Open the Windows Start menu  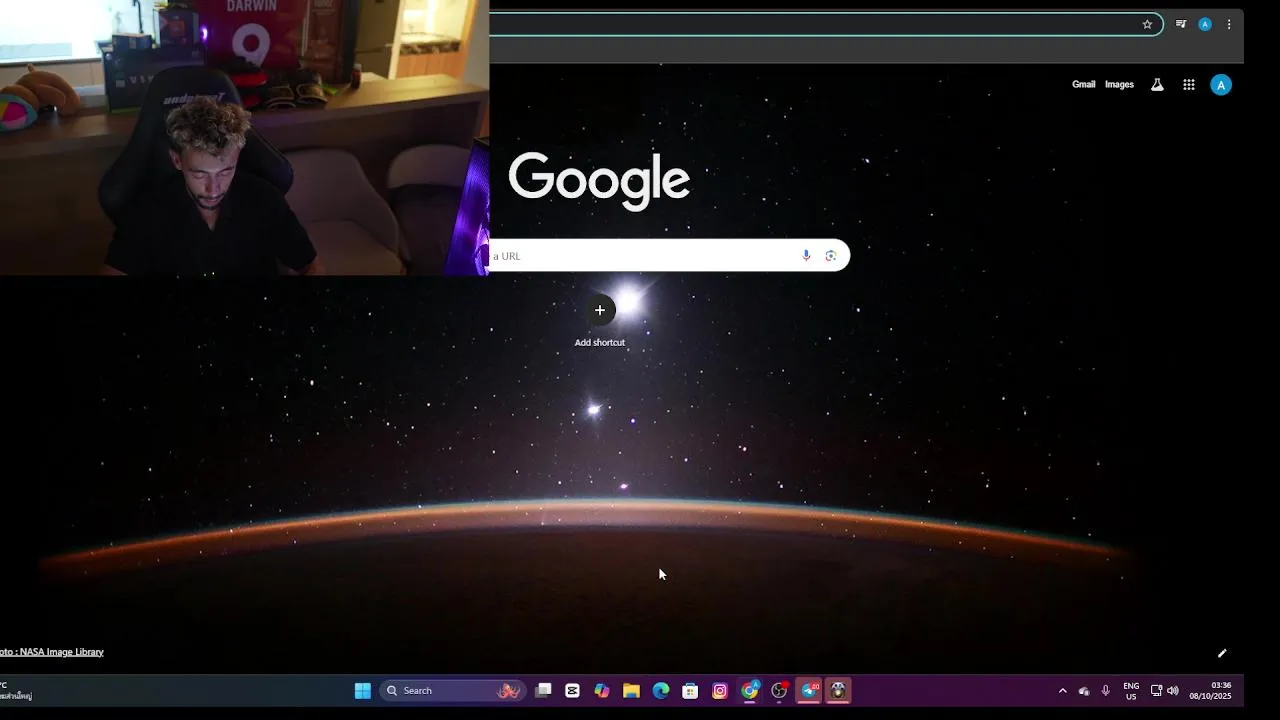[362, 690]
